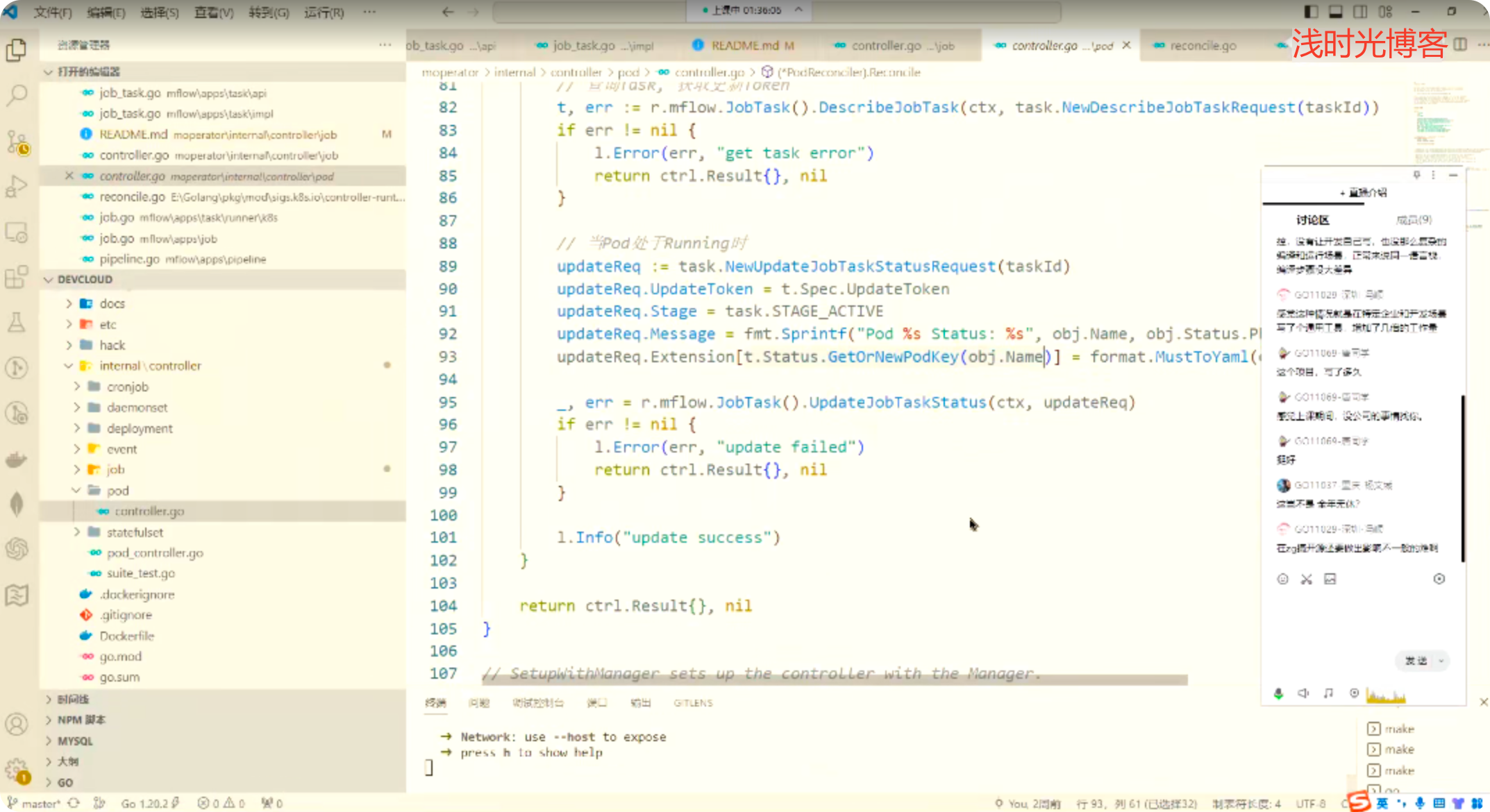
Task: Toggle microphone in the meeting chat panel
Action: (1278, 693)
